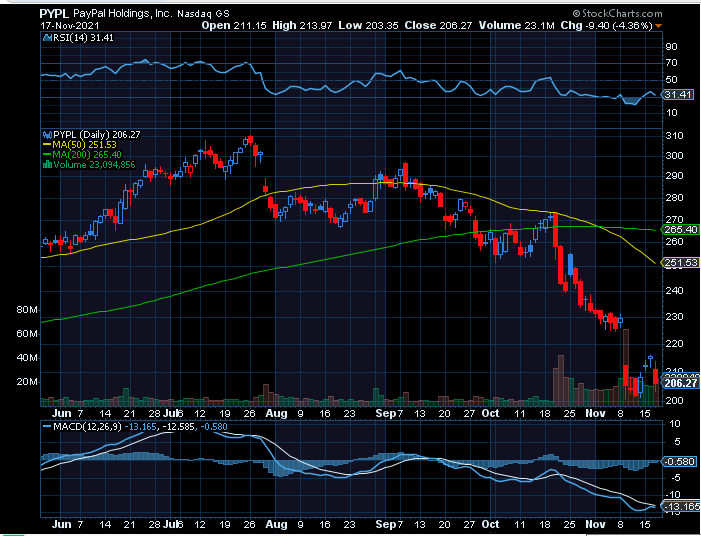Click the StockCharts.com attribution text

[617, 14]
